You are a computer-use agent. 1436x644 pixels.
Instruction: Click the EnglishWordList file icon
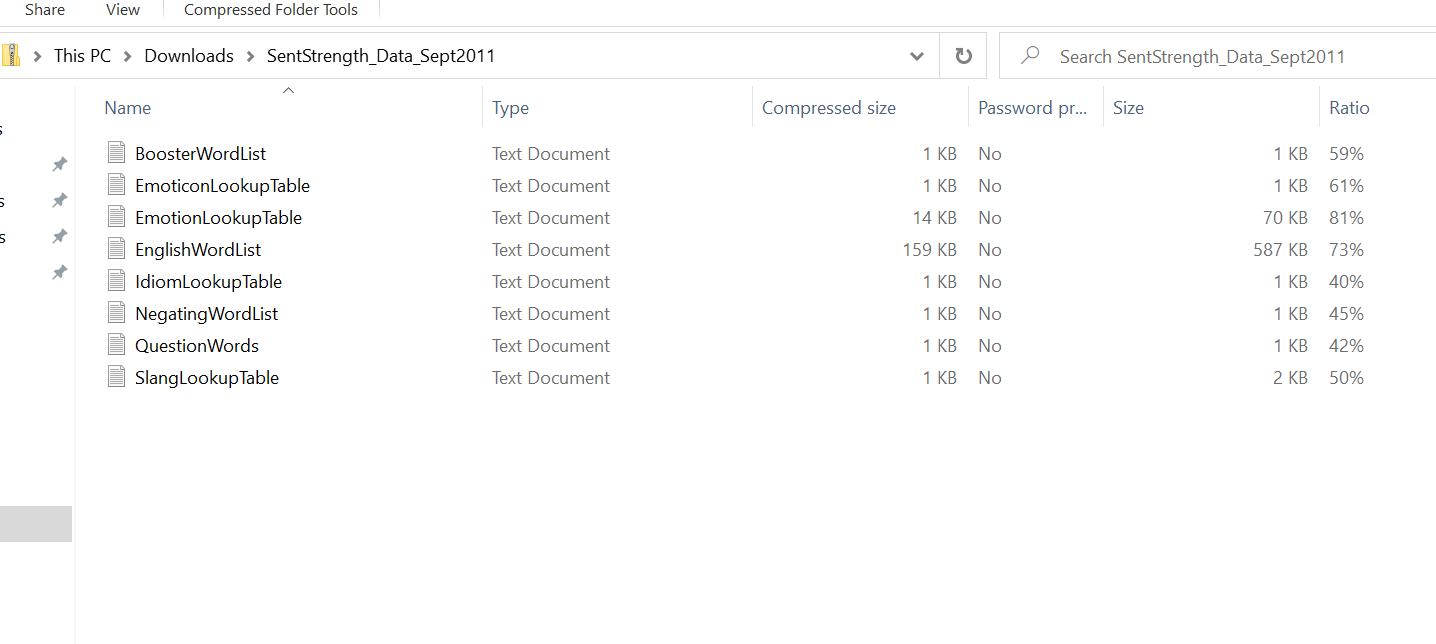point(118,250)
